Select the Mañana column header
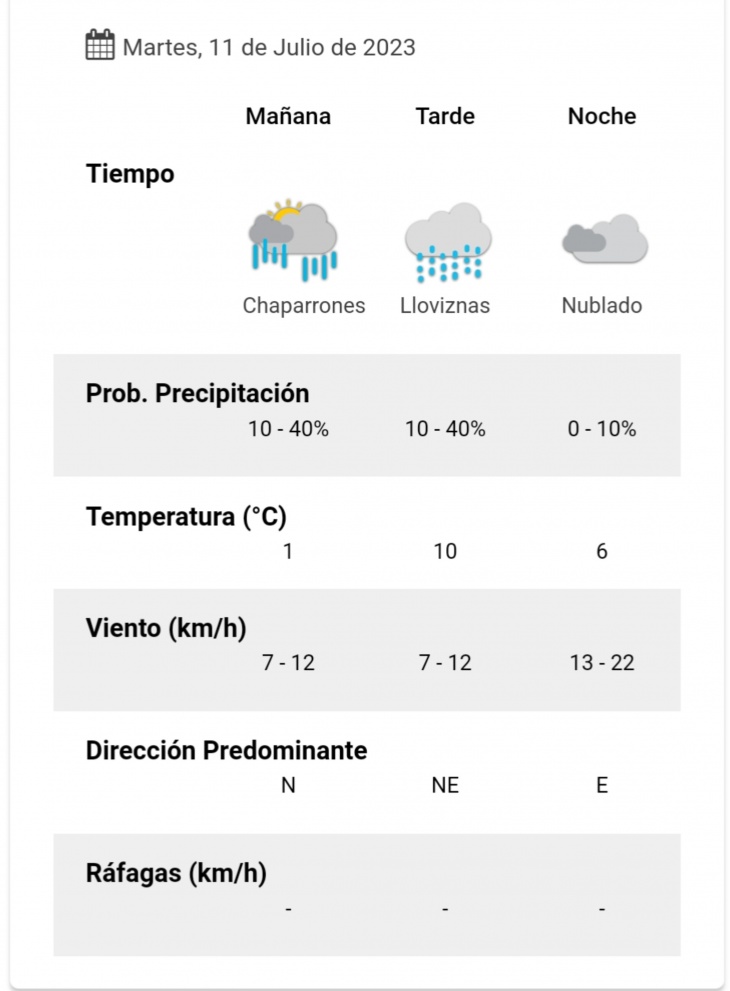Viewport: 730px width, 991px height. 288,116
